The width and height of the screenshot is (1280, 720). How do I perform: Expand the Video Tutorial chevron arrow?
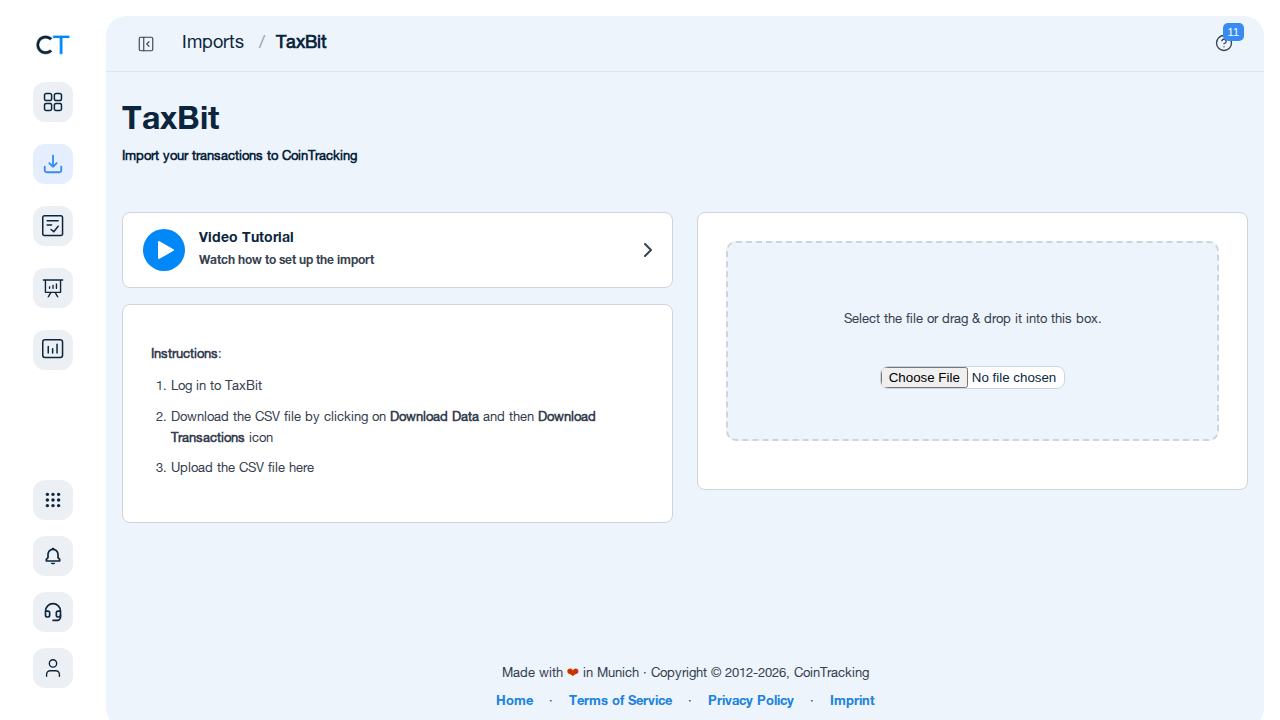648,250
